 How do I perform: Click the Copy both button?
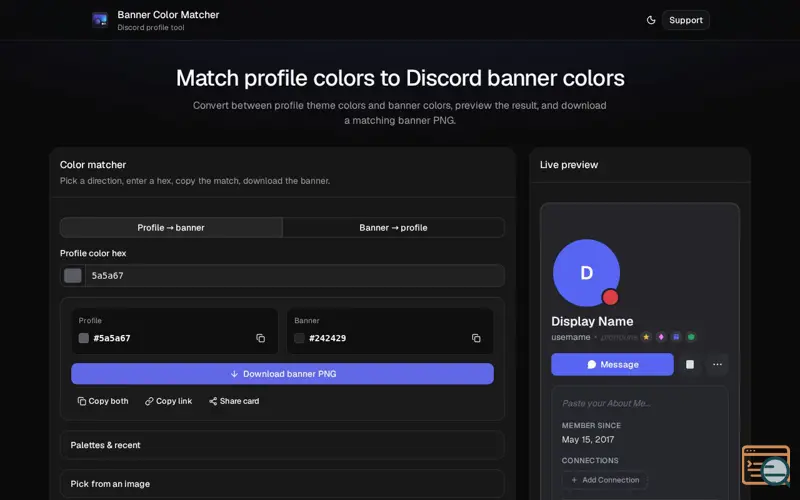click(x=103, y=401)
